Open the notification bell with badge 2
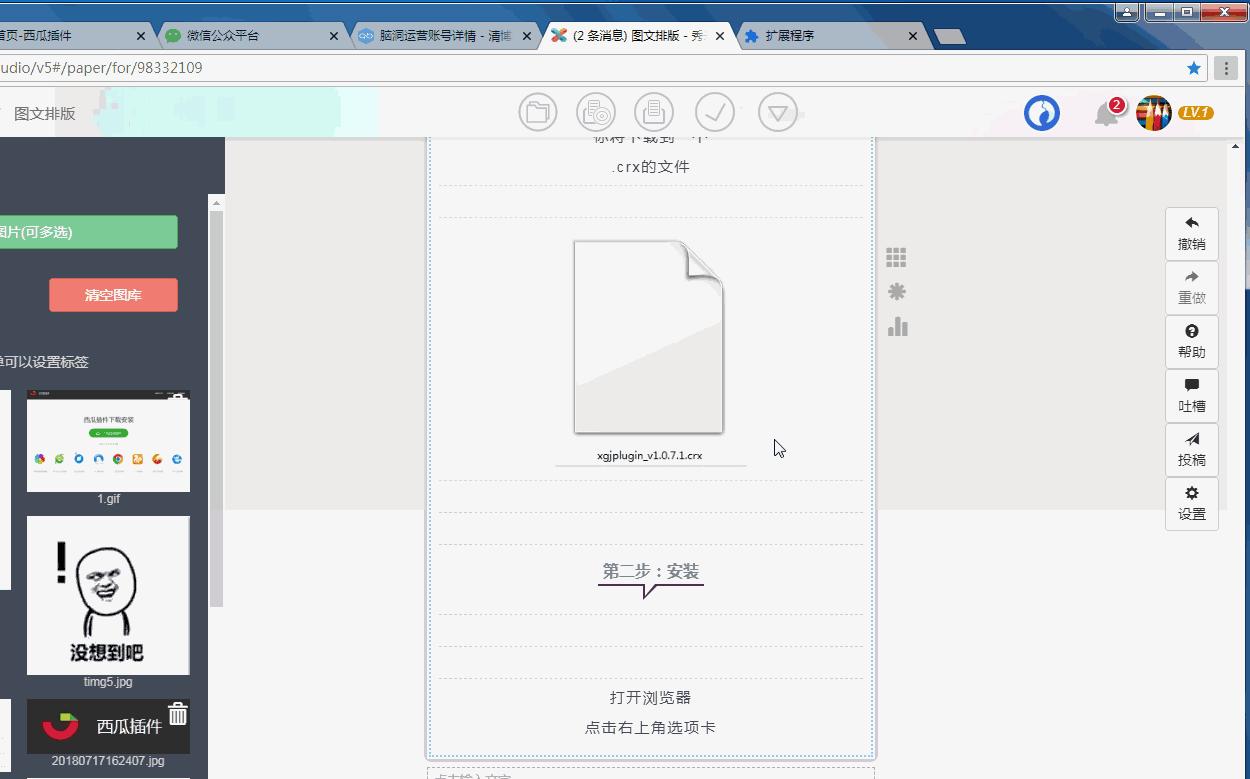Screen dimensions: 1250x779 pyautogui.click(x=1105, y=112)
